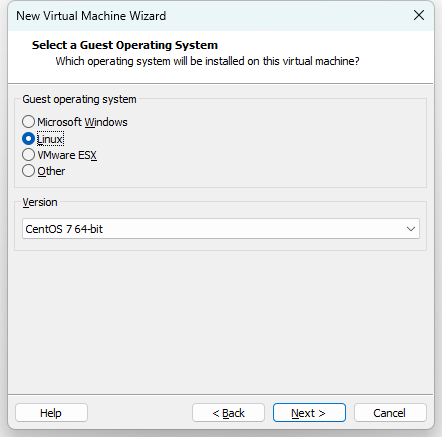Click the New Virtual Machine Wizard title bar
This screenshot has height=437, width=442.
tap(213, 16)
